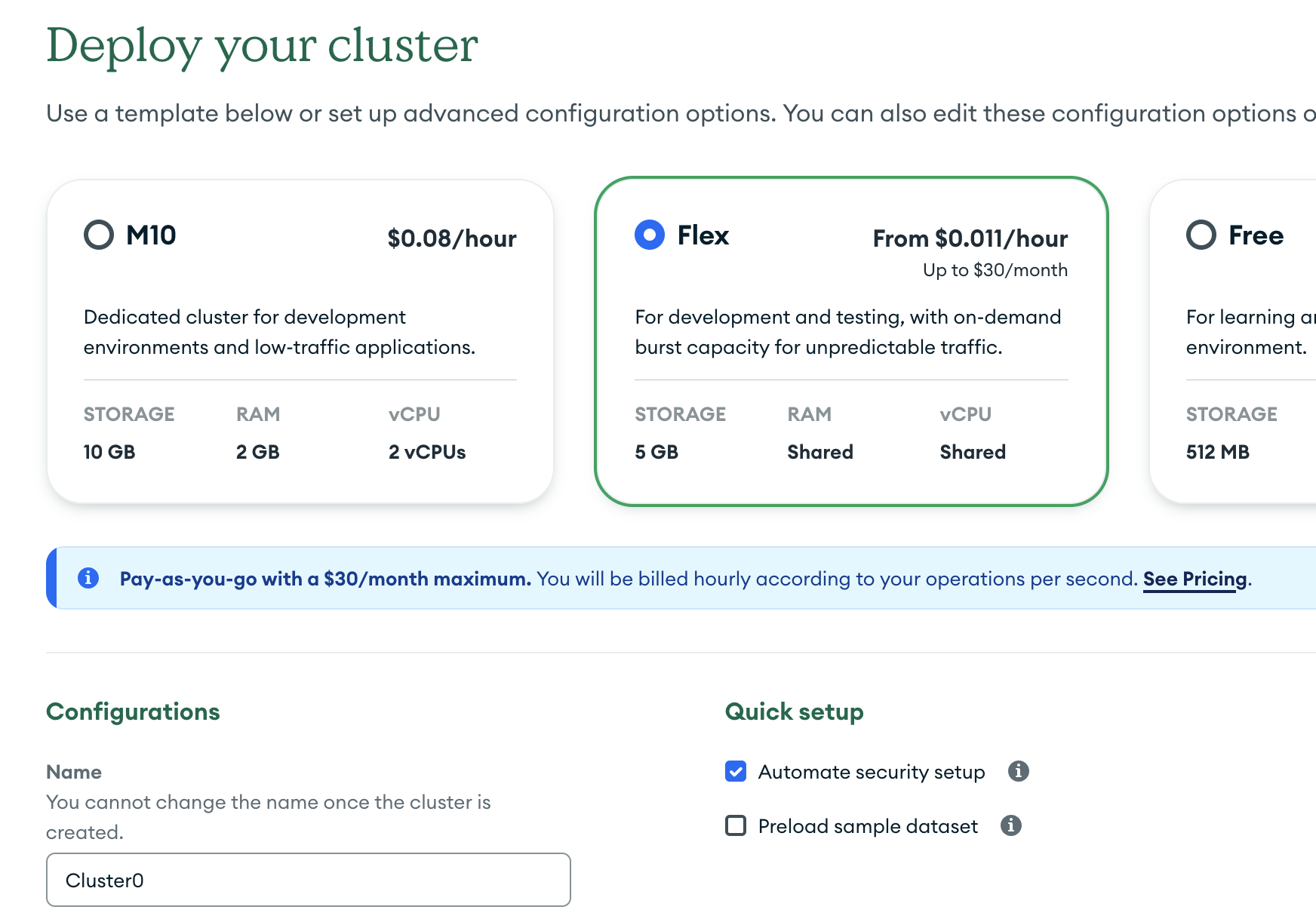The height and width of the screenshot is (922, 1316).
Task: Enable Preload sample dataset
Action: [x=735, y=826]
